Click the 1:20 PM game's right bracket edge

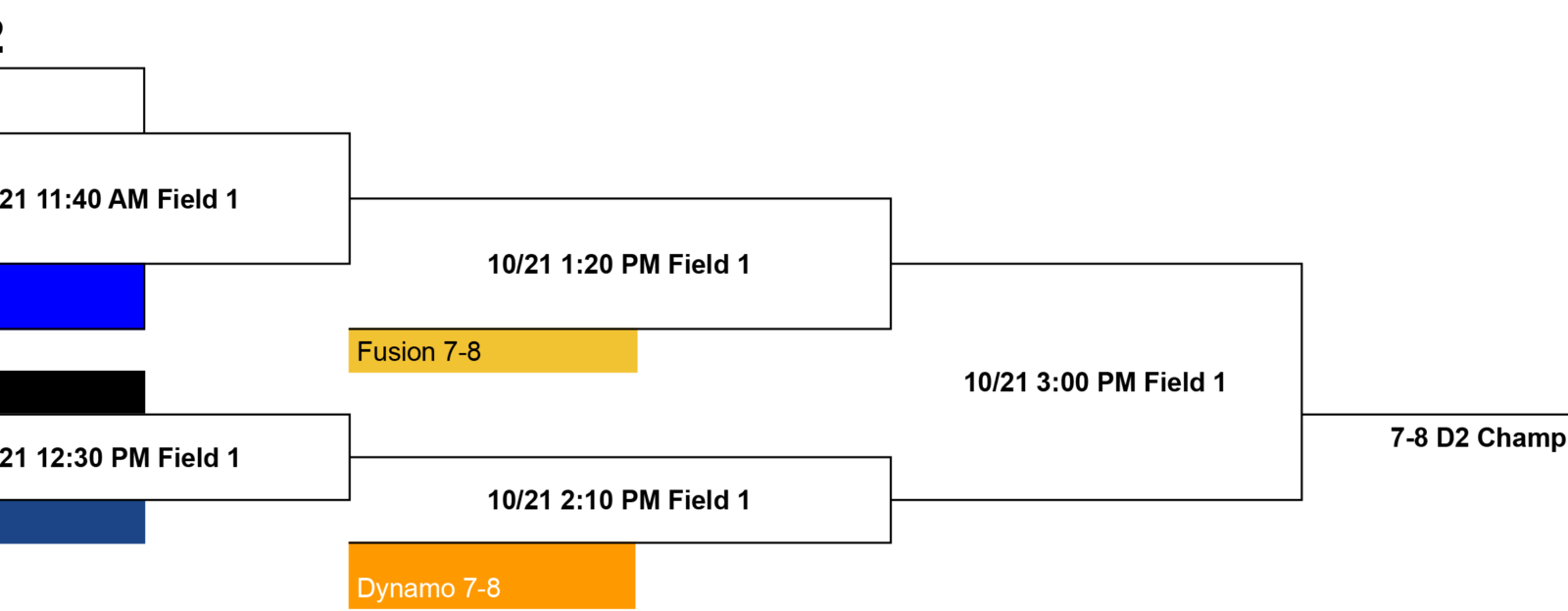tap(891, 264)
